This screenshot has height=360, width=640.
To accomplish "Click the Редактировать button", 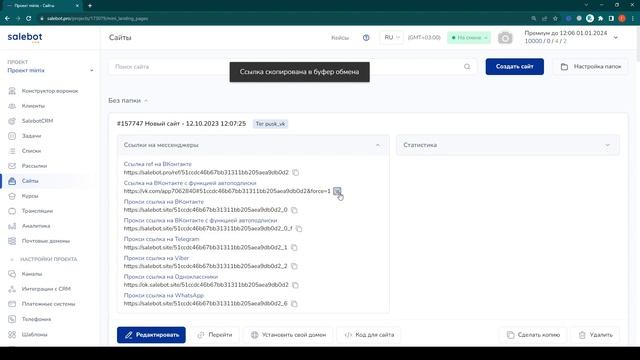I will pyautogui.click(x=151, y=335).
